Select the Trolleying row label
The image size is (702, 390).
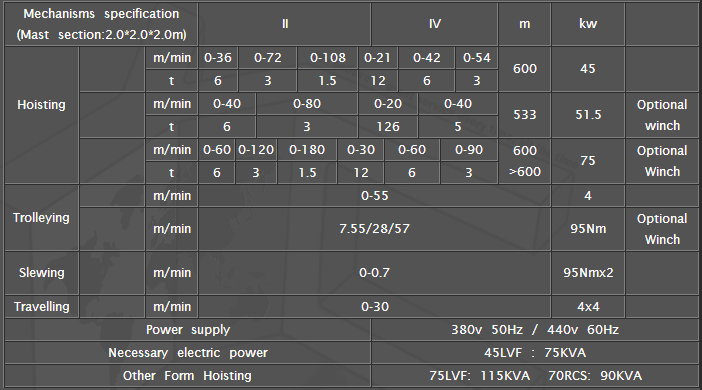42,218
